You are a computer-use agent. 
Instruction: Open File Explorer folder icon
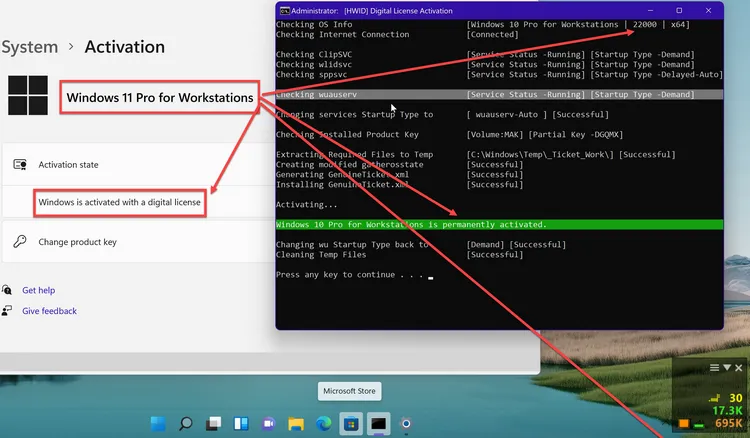(296, 424)
